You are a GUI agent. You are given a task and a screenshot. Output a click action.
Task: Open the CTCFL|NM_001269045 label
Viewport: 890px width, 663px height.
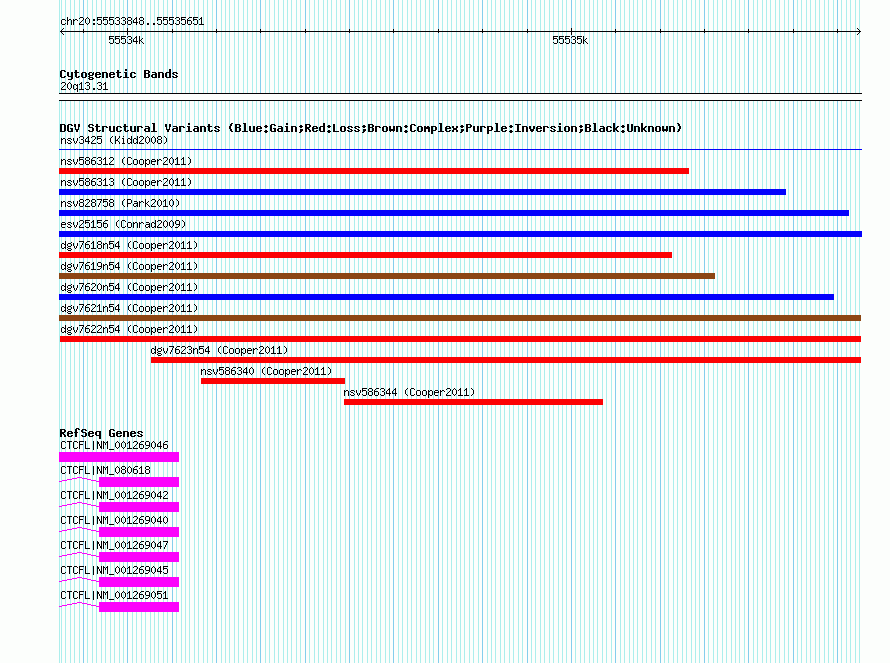(114, 570)
